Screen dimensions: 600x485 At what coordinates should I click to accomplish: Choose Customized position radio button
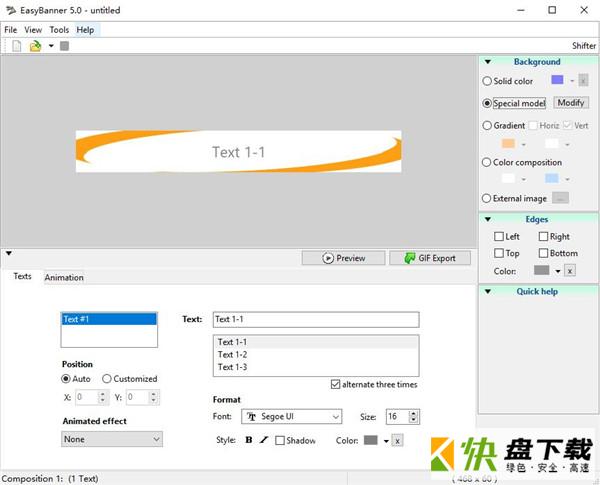(x=107, y=379)
